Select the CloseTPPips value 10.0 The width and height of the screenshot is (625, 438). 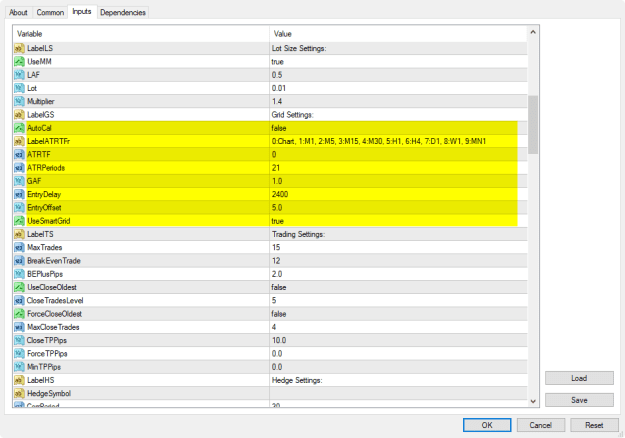click(279, 340)
